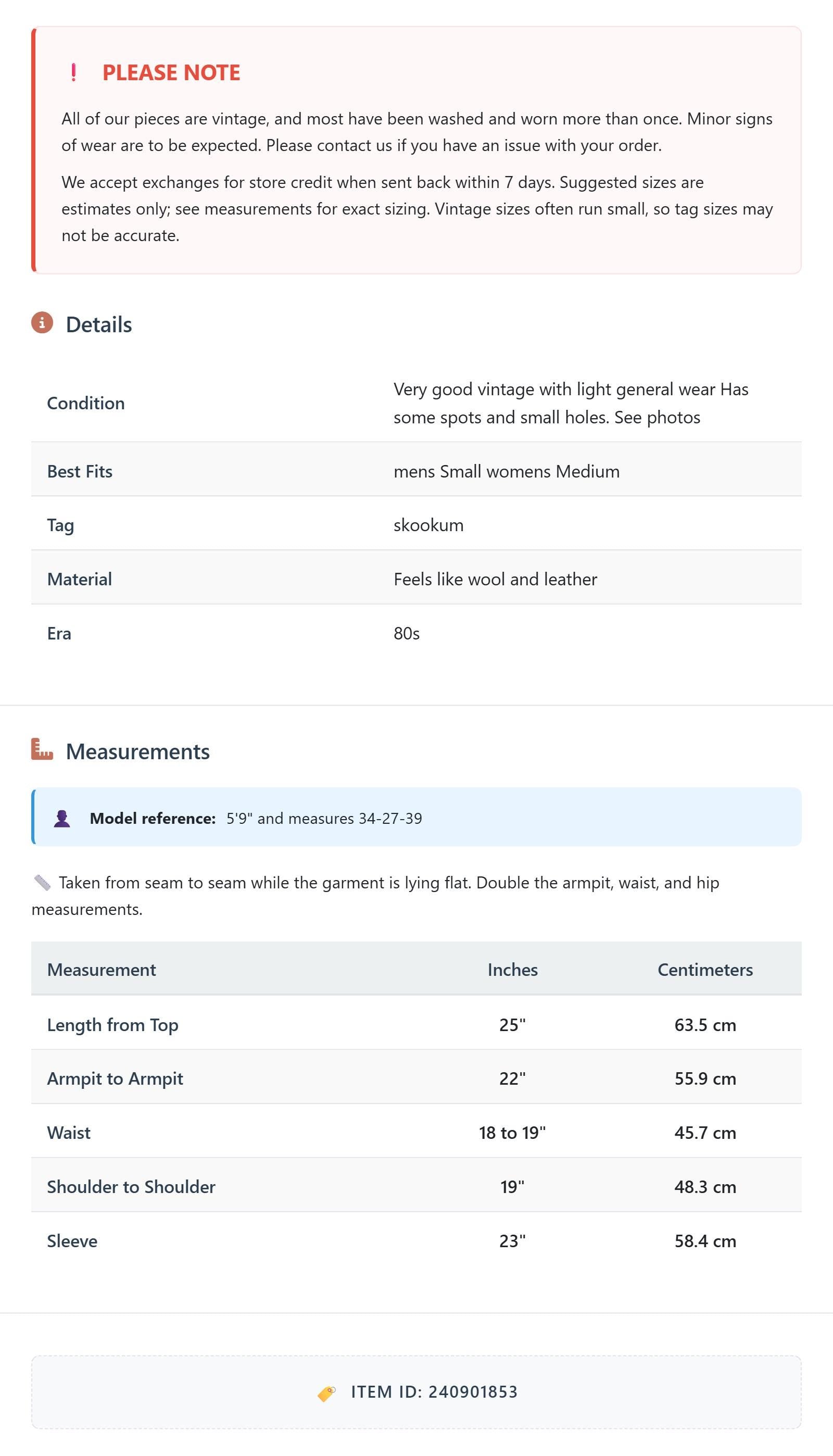Image resolution: width=833 pixels, height=1456 pixels.
Task: Click the ITEM ID 240901853 text
Action: [434, 1392]
